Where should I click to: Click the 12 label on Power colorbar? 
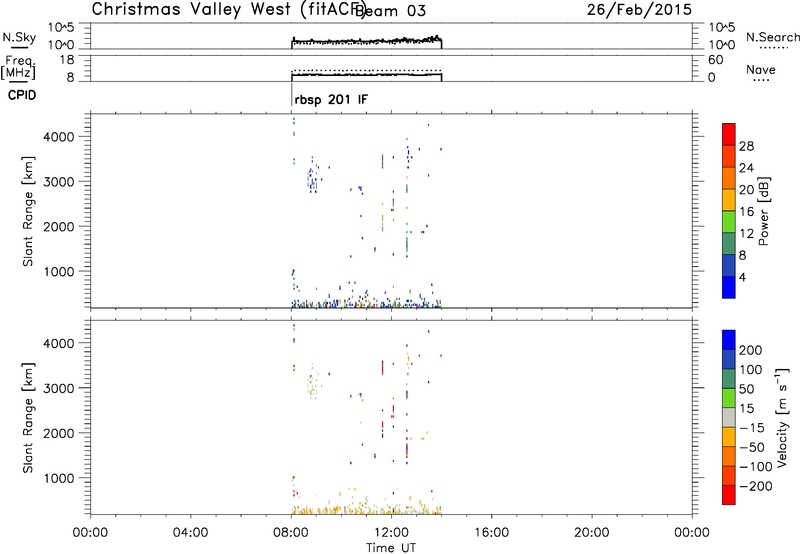point(746,234)
